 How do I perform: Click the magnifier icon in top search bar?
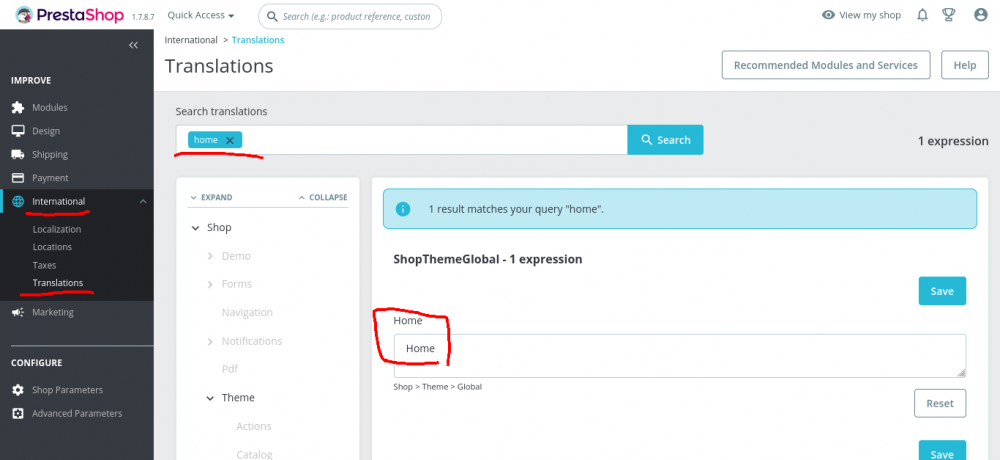[x=272, y=16]
